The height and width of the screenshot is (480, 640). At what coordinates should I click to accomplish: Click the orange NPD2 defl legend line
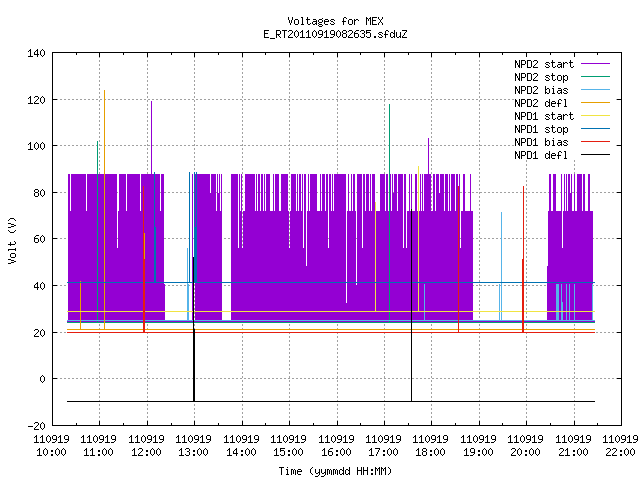point(595,102)
